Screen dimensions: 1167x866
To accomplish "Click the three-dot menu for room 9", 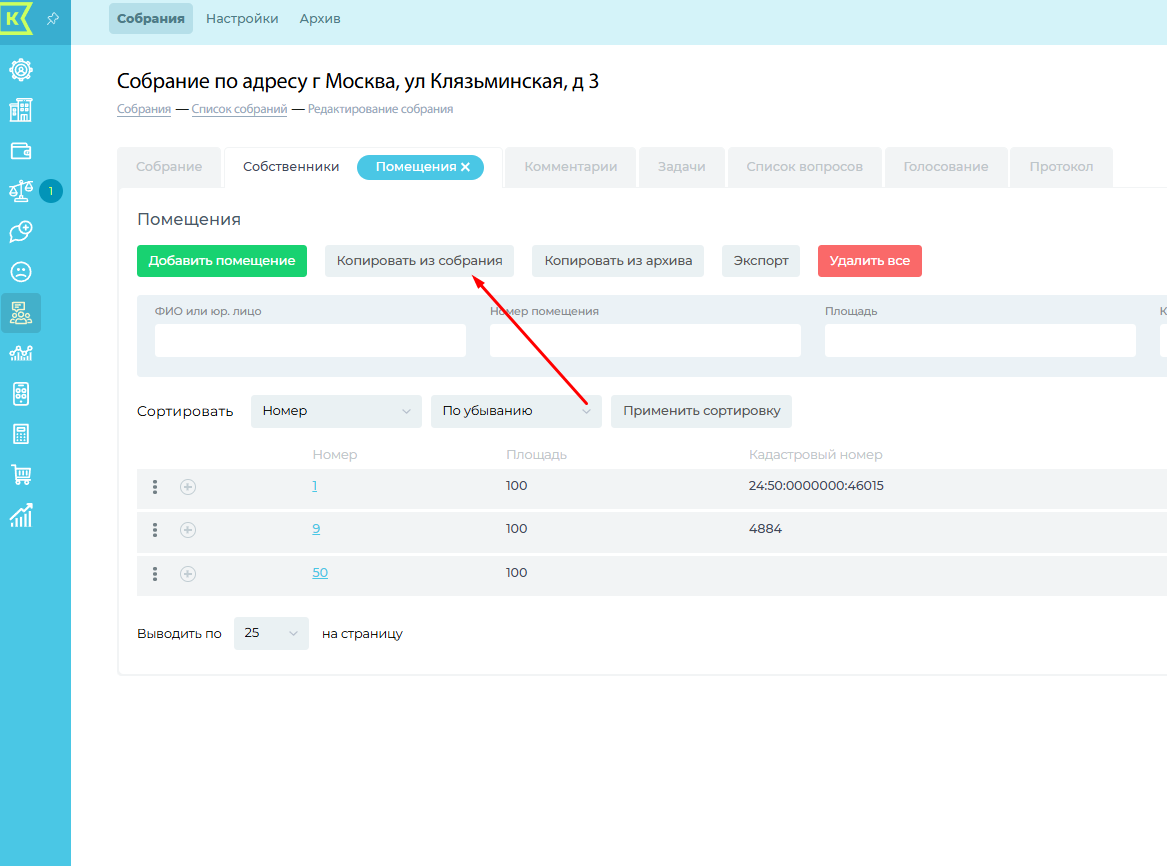I will click(155, 529).
